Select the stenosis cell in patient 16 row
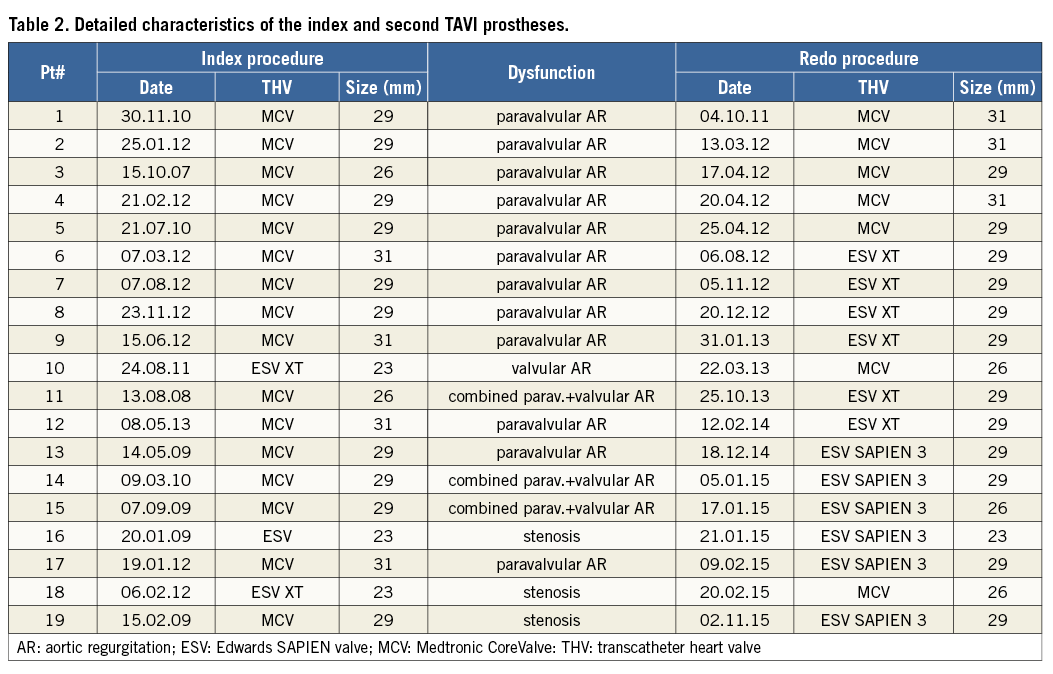The width and height of the screenshot is (1053, 674). pos(551,536)
